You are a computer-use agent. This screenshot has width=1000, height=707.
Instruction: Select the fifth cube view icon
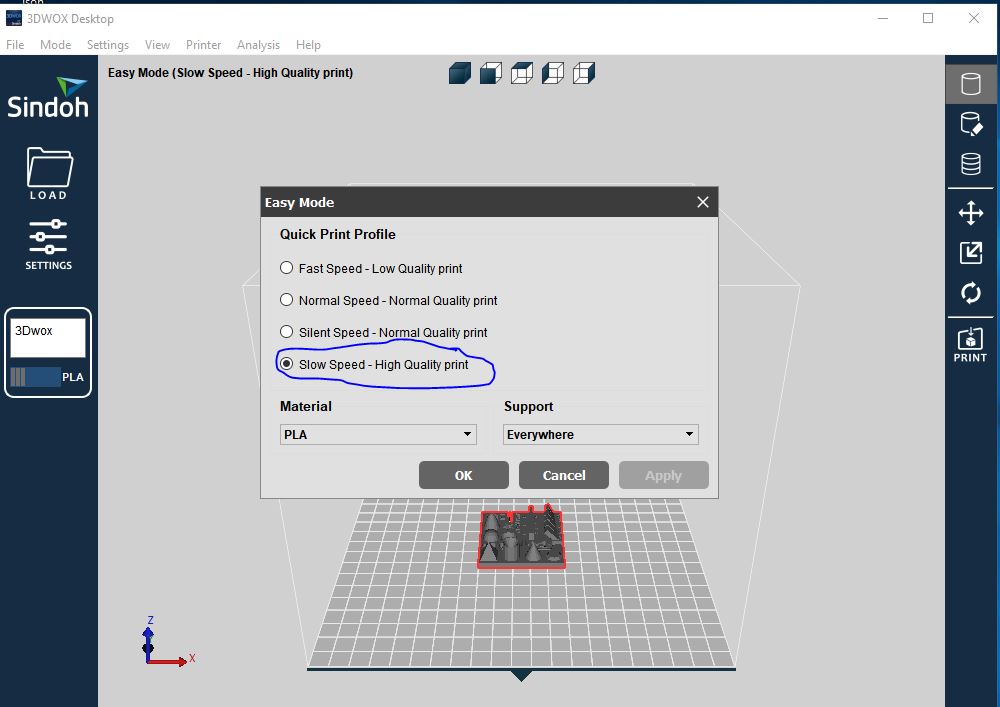click(584, 73)
